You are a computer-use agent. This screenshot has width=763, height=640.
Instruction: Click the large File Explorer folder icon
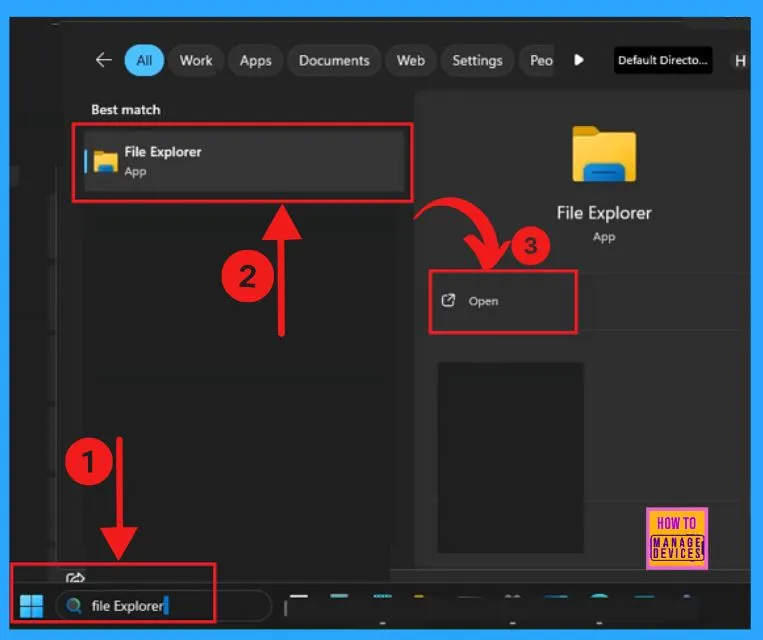(604, 154)
